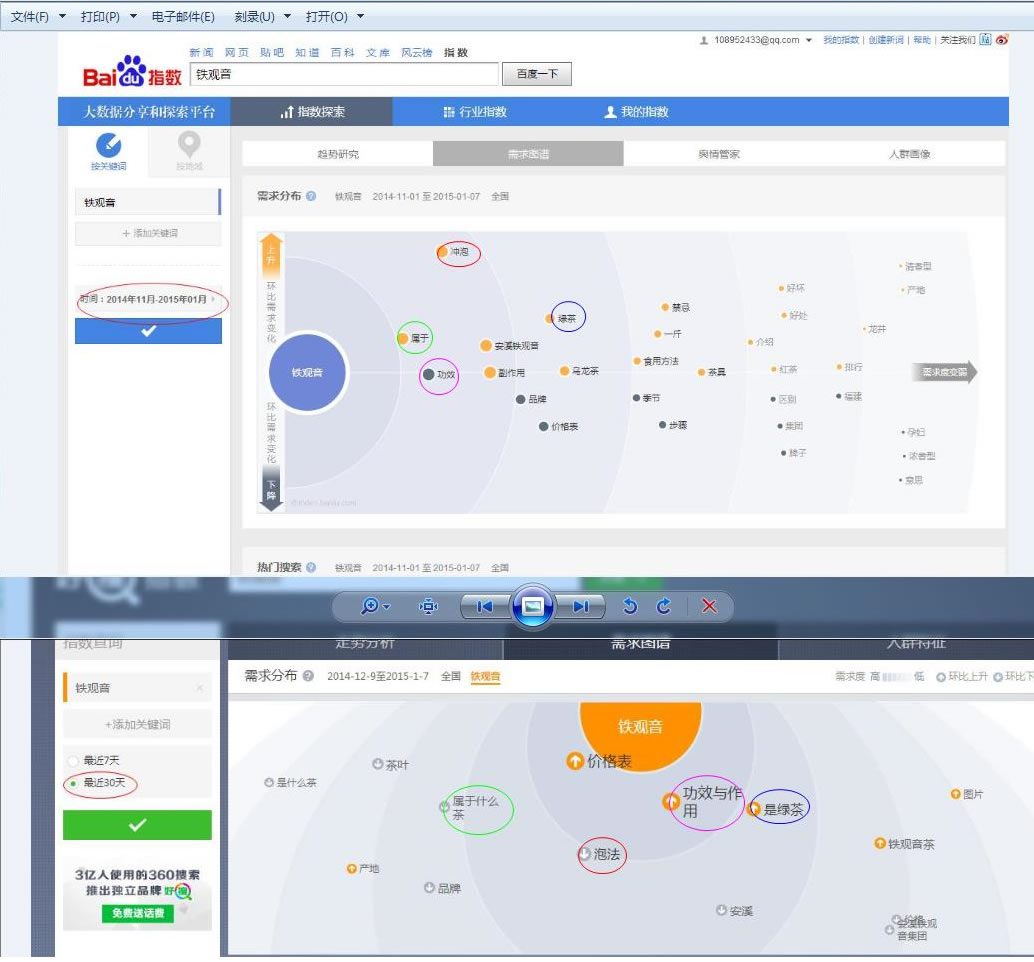Image resolution: width=1034 pixels, height=962 pixels.
Task: Click the zoom magnifier icon in viewer toolbar
Action: (370, 606)
